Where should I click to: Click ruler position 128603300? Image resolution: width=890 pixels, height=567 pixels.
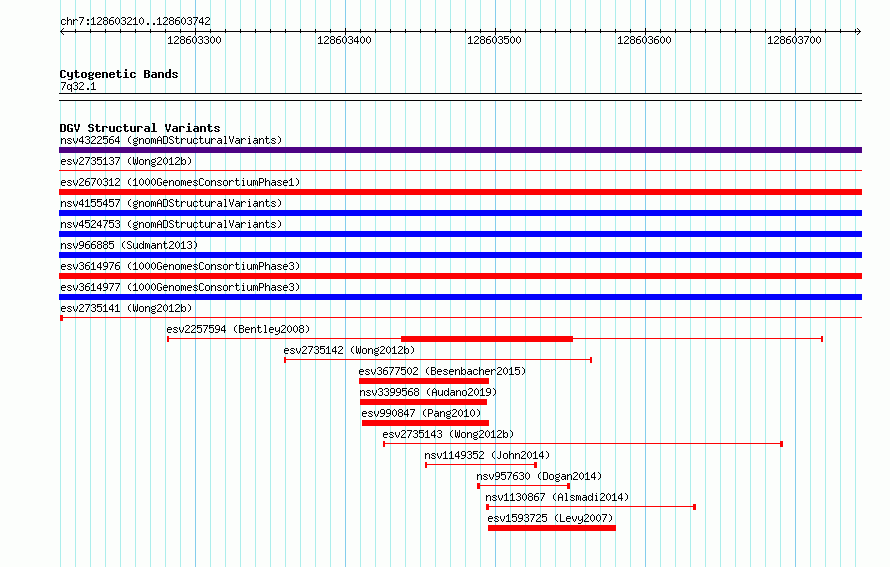[194, 40]
